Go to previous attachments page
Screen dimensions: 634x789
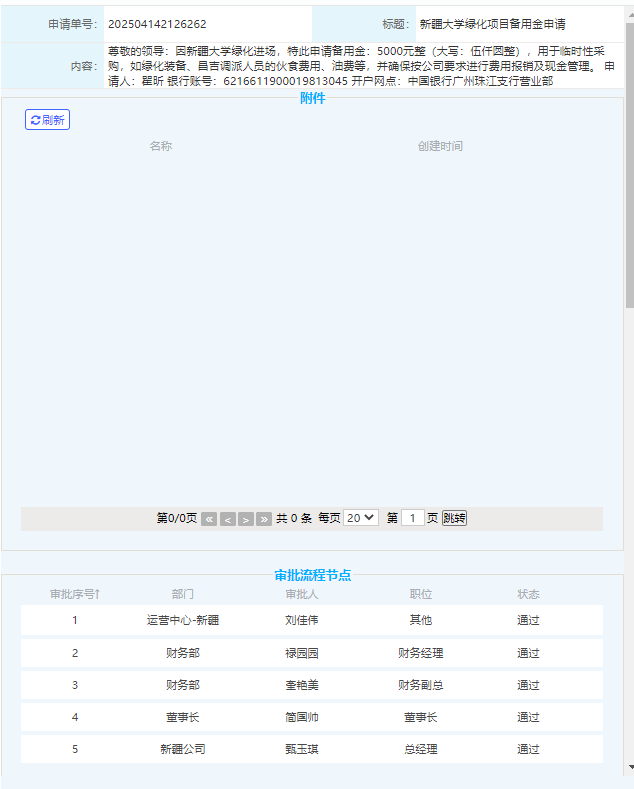pos(228,519)
